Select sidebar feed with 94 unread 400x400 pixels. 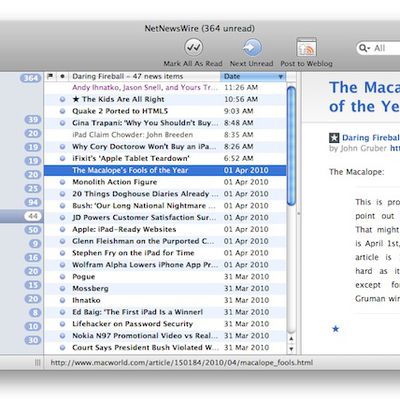33,202
